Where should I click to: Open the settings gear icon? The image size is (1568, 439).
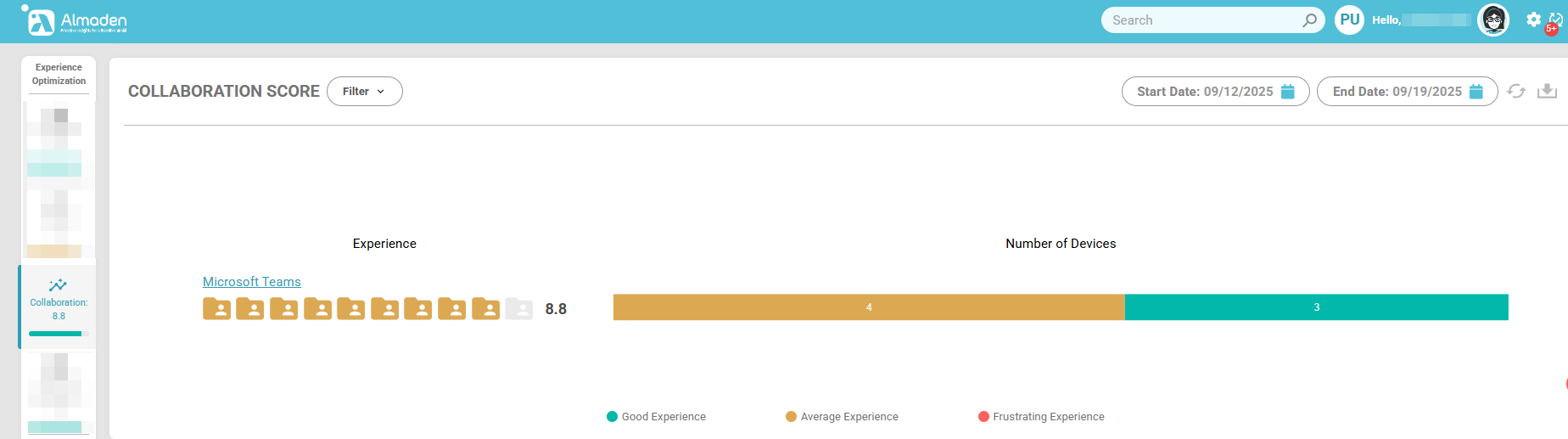tap(1533, 19)
